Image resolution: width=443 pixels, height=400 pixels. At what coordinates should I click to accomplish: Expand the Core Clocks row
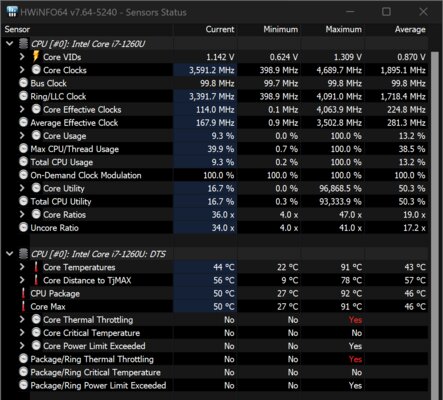(22, 70)
